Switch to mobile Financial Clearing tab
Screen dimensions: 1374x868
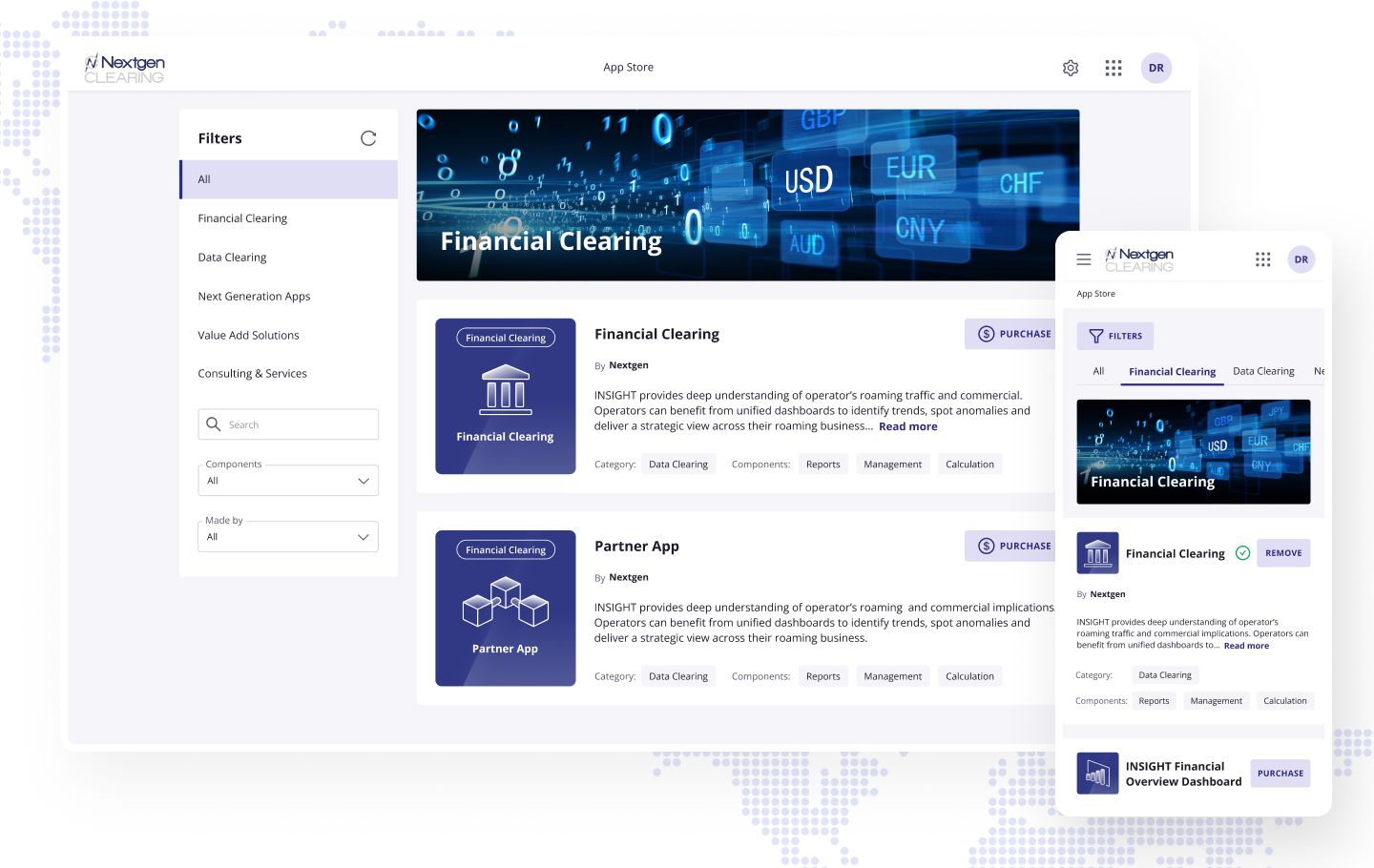click(1172, 372)
